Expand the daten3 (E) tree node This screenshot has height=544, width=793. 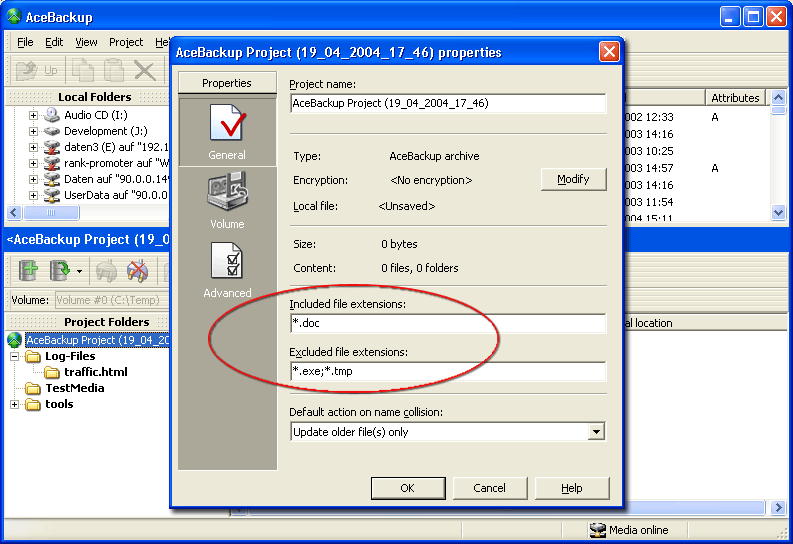point(33,148)
